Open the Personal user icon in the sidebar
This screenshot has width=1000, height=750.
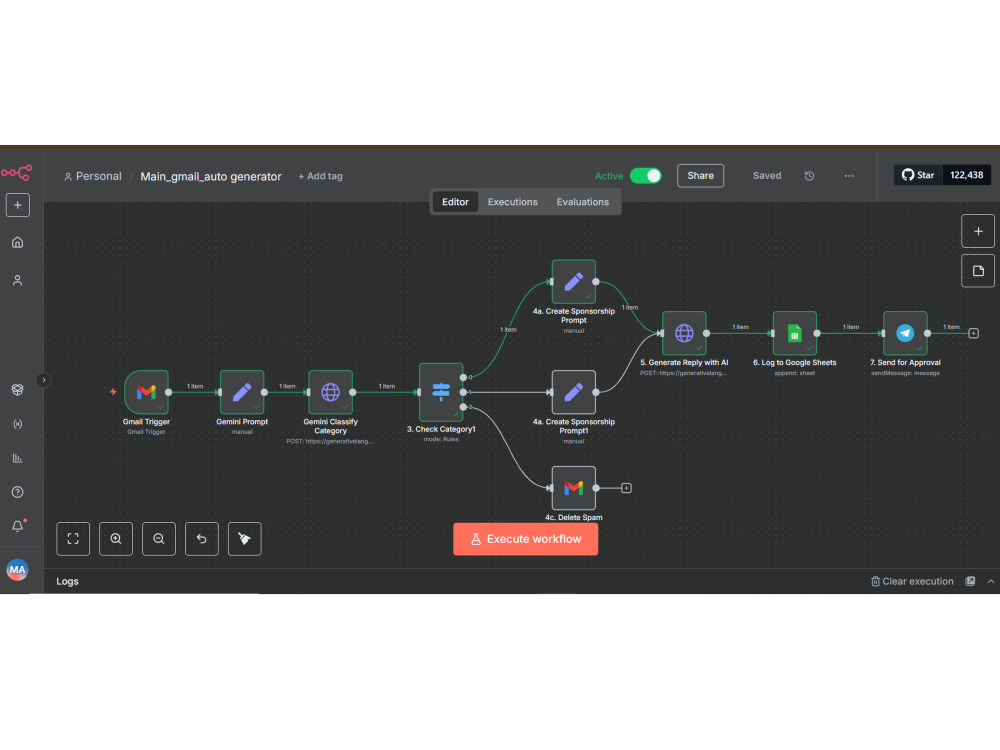(x=18, y=281)
